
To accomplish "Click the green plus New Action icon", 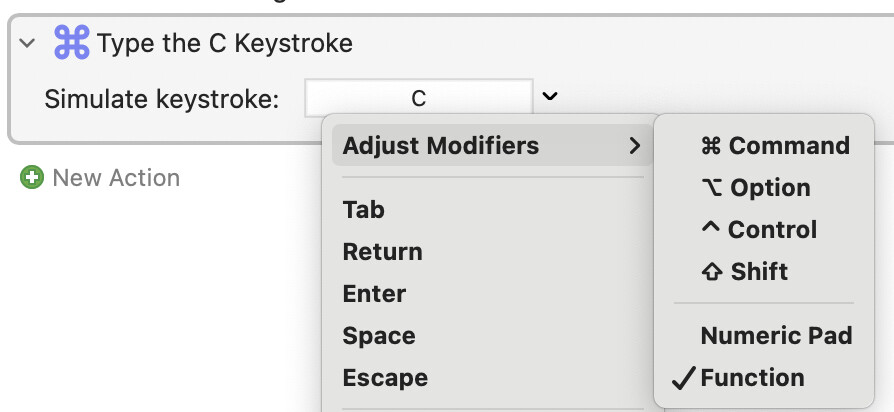I will pyautogui.click(x=32, y=178).
